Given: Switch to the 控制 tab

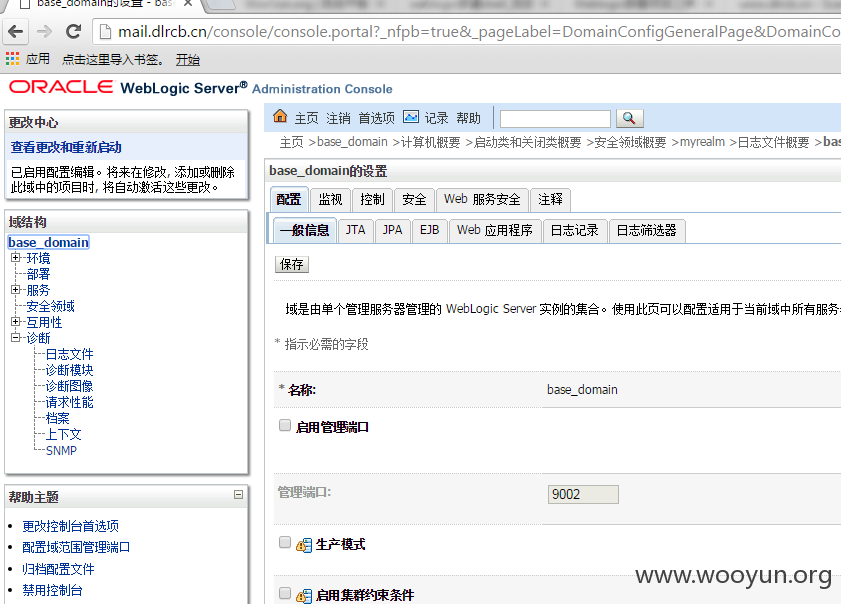Looking at the screenshot, I should pos(372,200).
